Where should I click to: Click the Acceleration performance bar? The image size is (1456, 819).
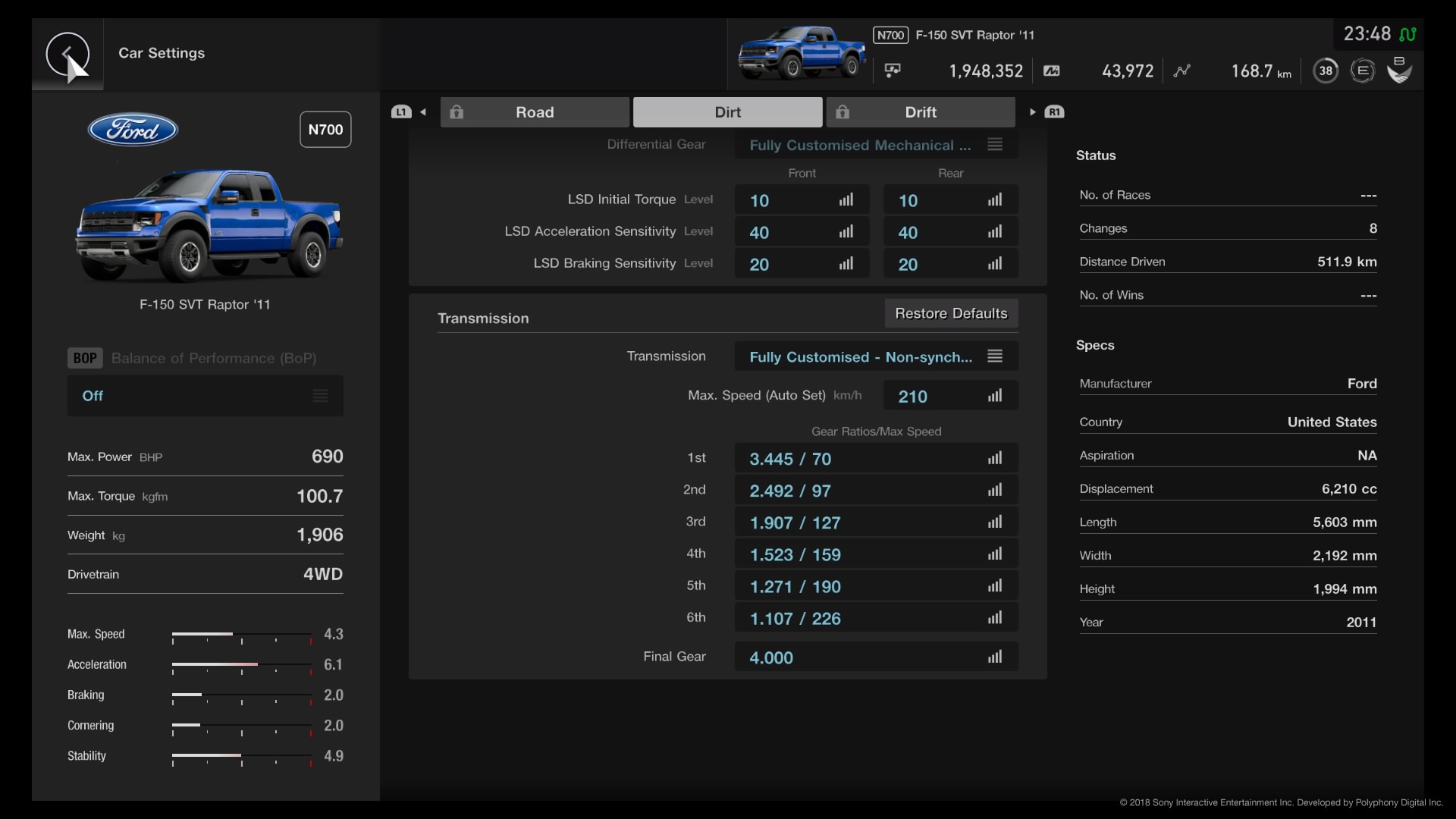(x=242, y=666)
